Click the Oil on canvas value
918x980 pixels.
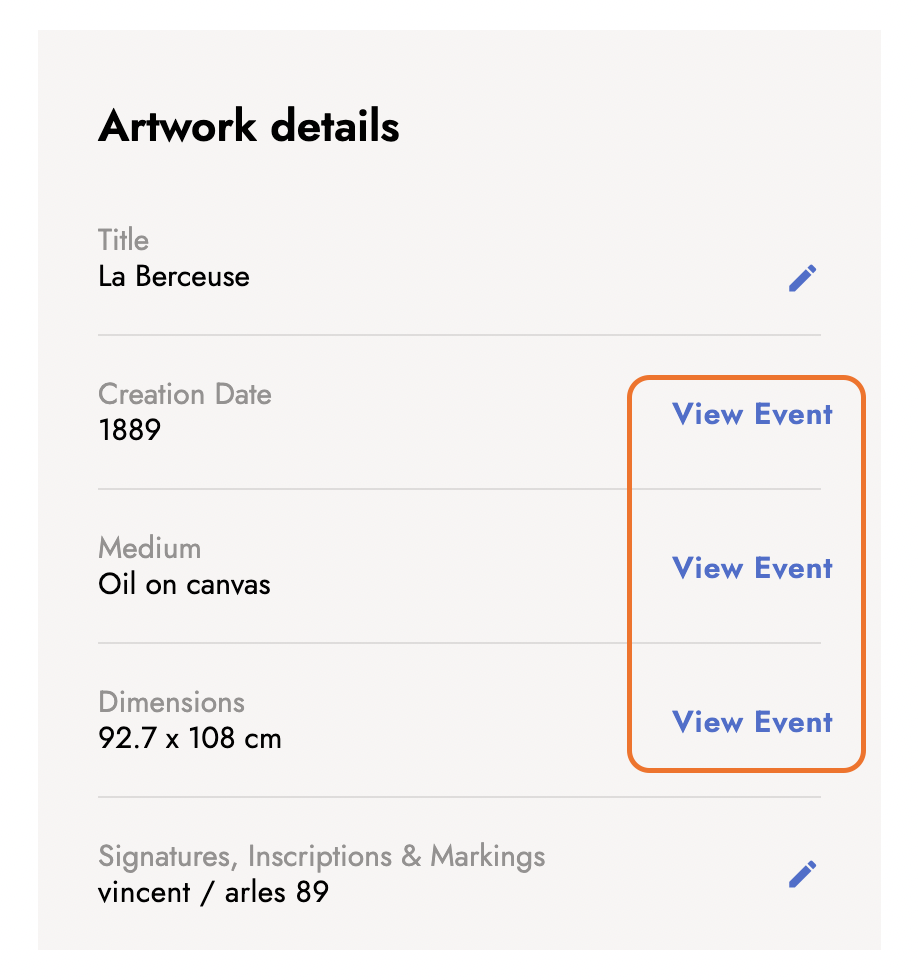pos(184,584)
